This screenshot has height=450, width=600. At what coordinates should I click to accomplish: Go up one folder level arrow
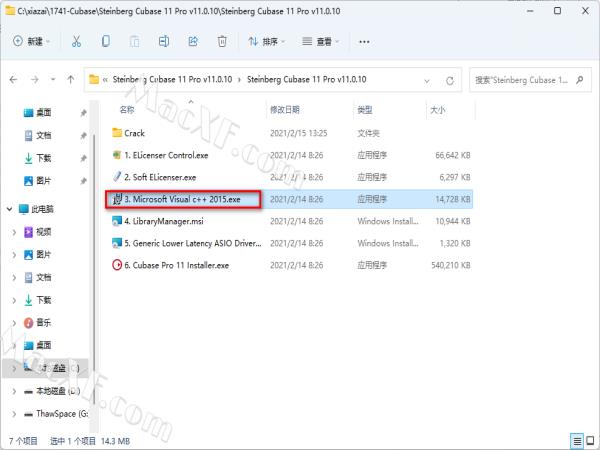[x=70, y=80]
